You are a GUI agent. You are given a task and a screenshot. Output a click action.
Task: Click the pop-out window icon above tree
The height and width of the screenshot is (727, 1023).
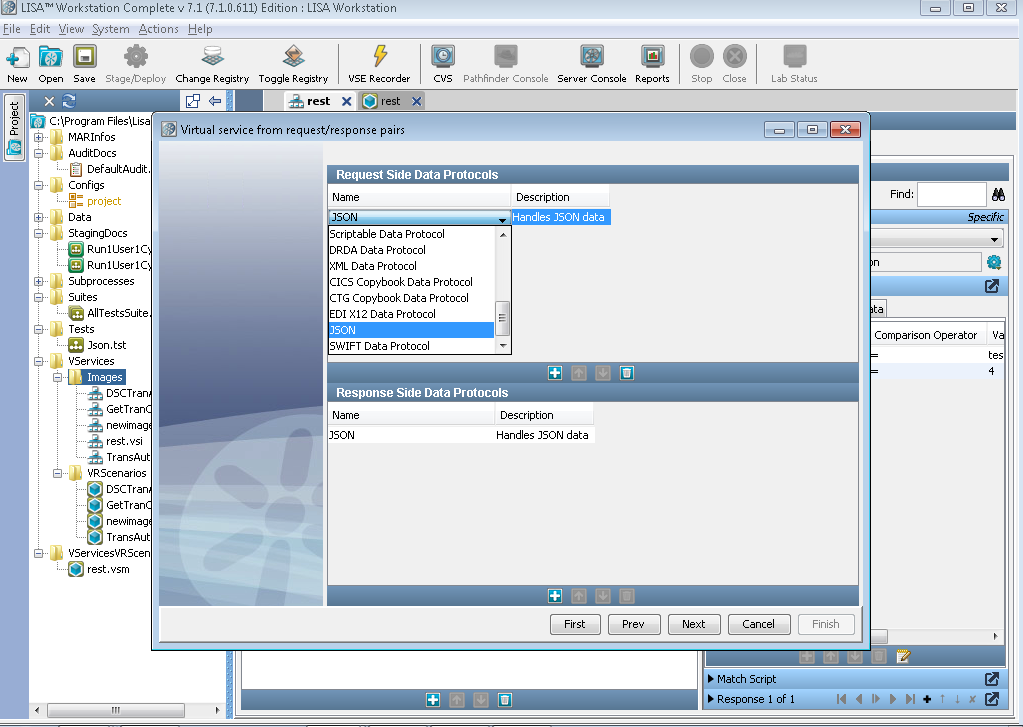(x=192, y=101)
